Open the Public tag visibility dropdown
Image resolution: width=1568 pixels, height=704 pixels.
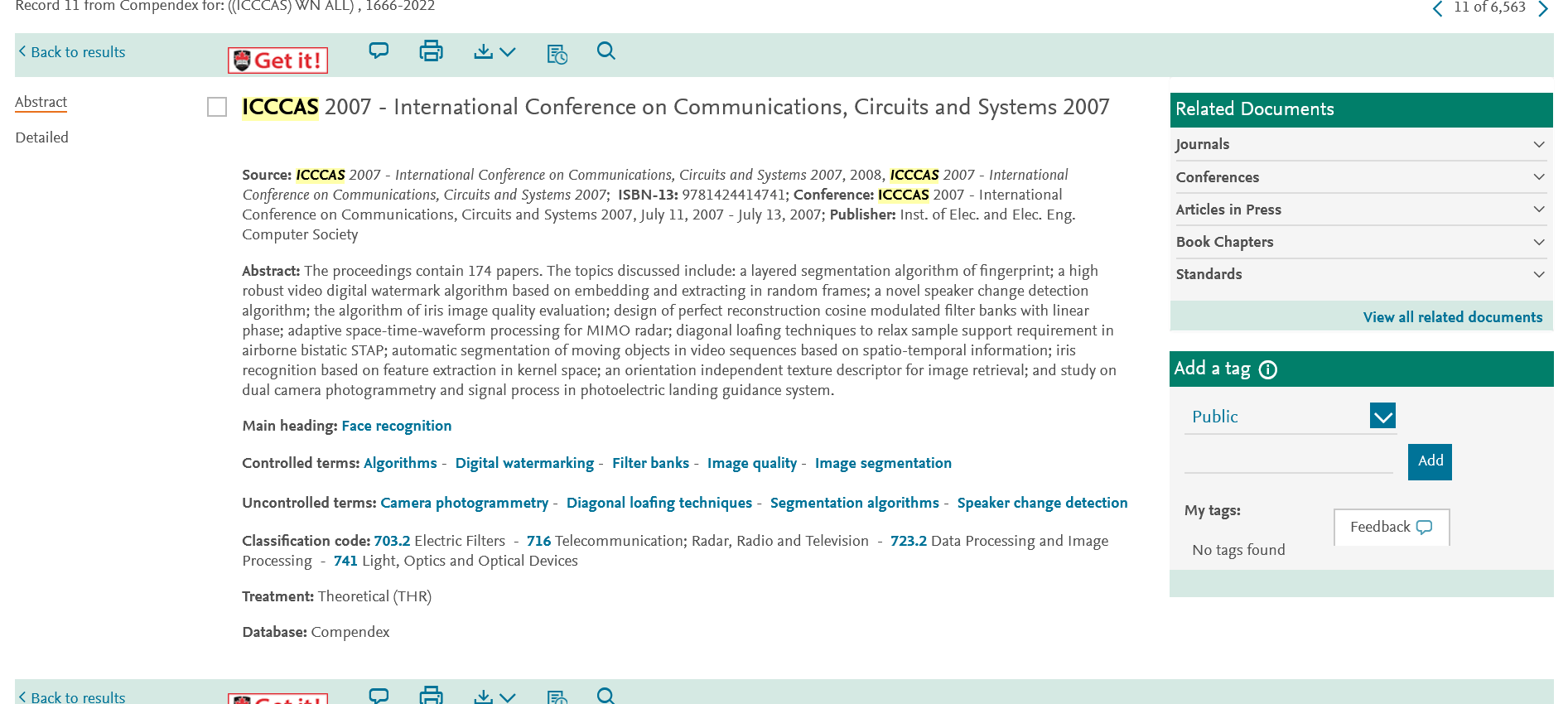pyautogui.click(x=1291, y=417)
